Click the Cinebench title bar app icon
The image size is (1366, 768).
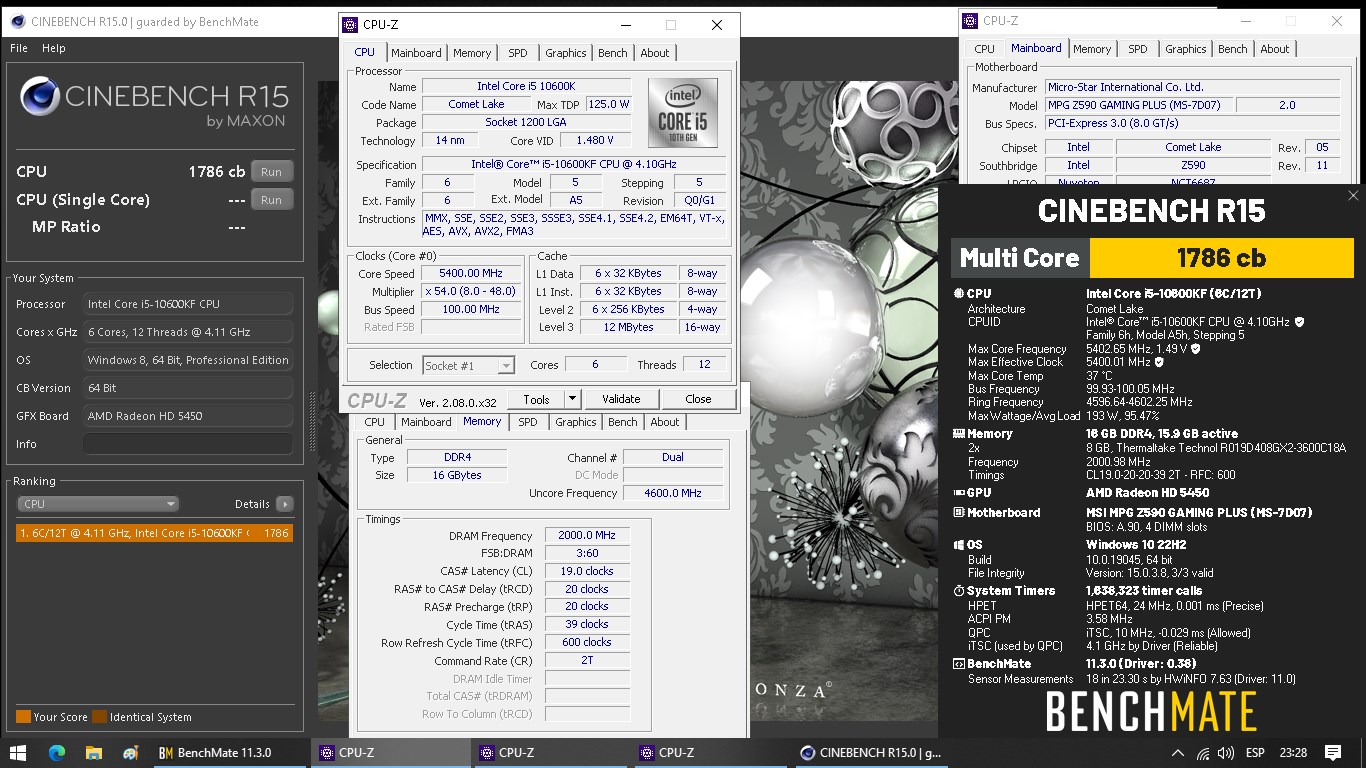[x=17, y=21]
